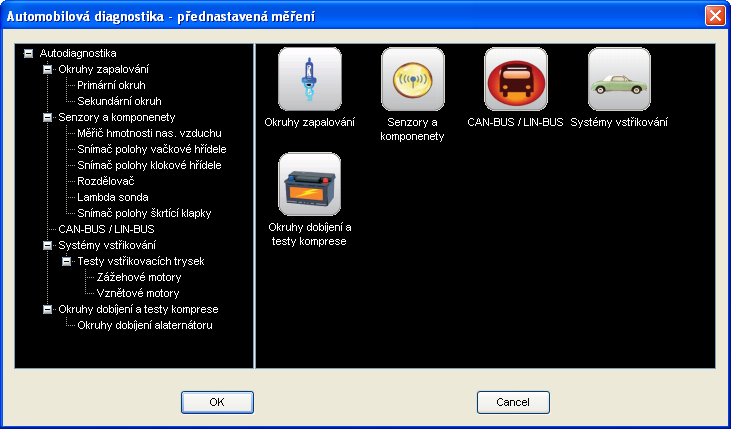Select the Systémy vstřikování car icon
Screen dimensions: 731x429
618,79
